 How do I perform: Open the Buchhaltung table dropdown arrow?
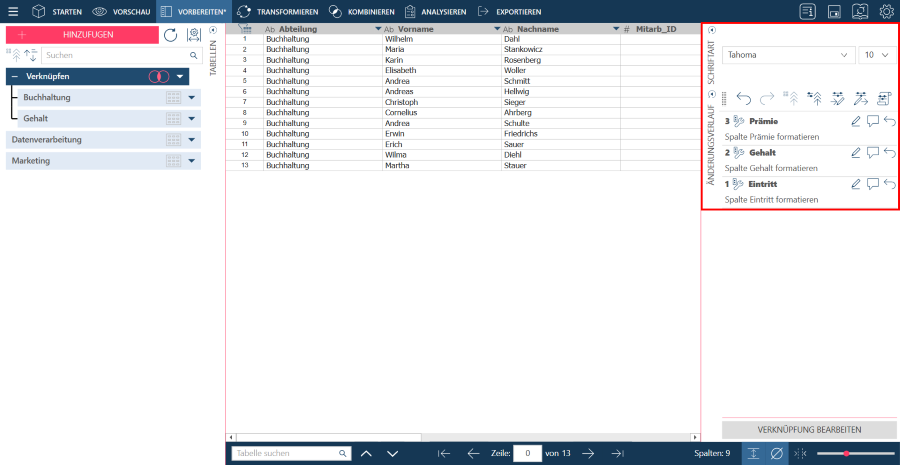(x=192, y=98)
